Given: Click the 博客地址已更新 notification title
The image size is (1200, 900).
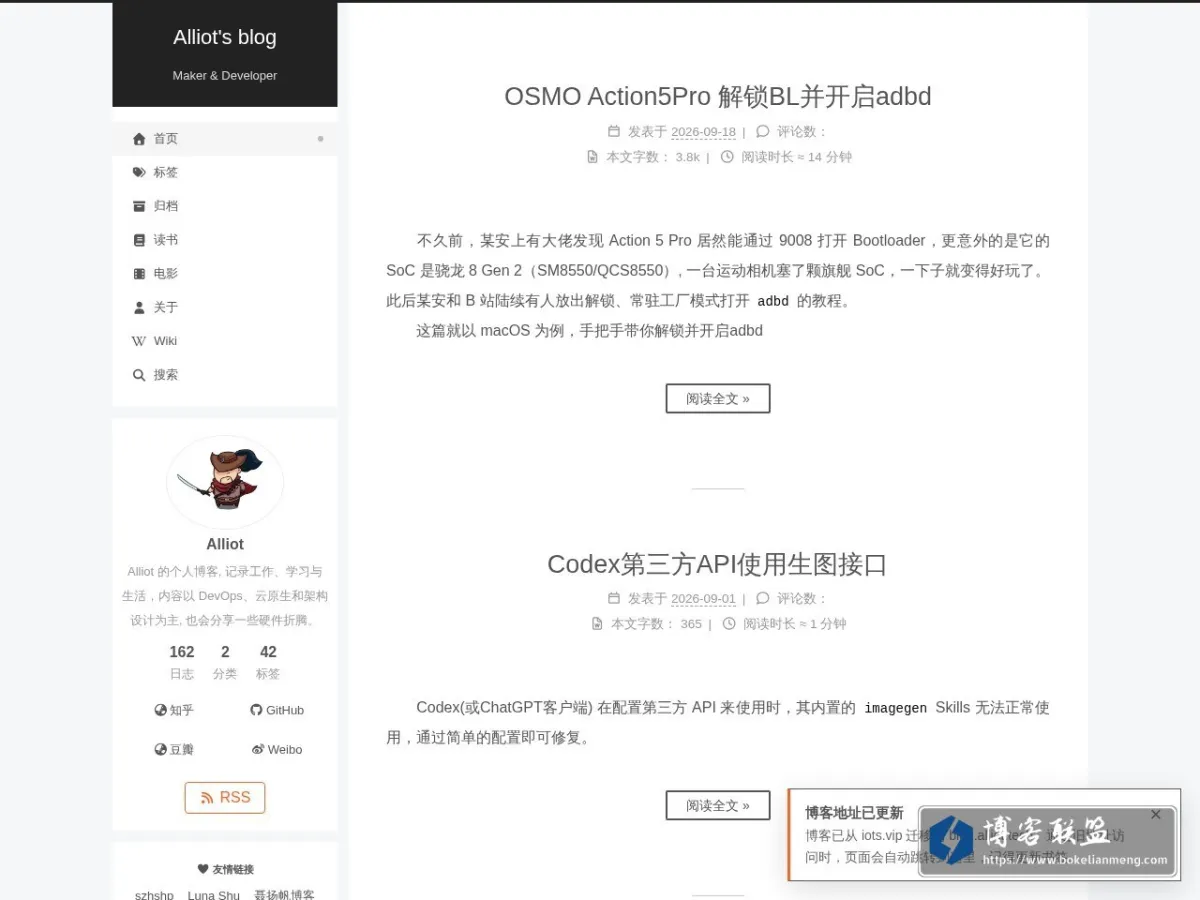Looking at the screenshot, I should click(854, 813).
